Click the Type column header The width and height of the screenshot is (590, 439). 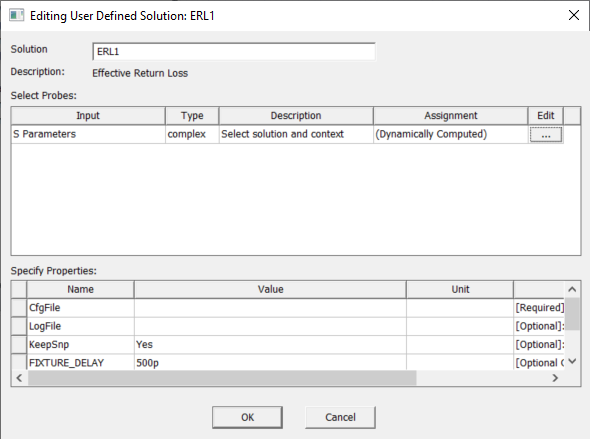tap(192, 115)
